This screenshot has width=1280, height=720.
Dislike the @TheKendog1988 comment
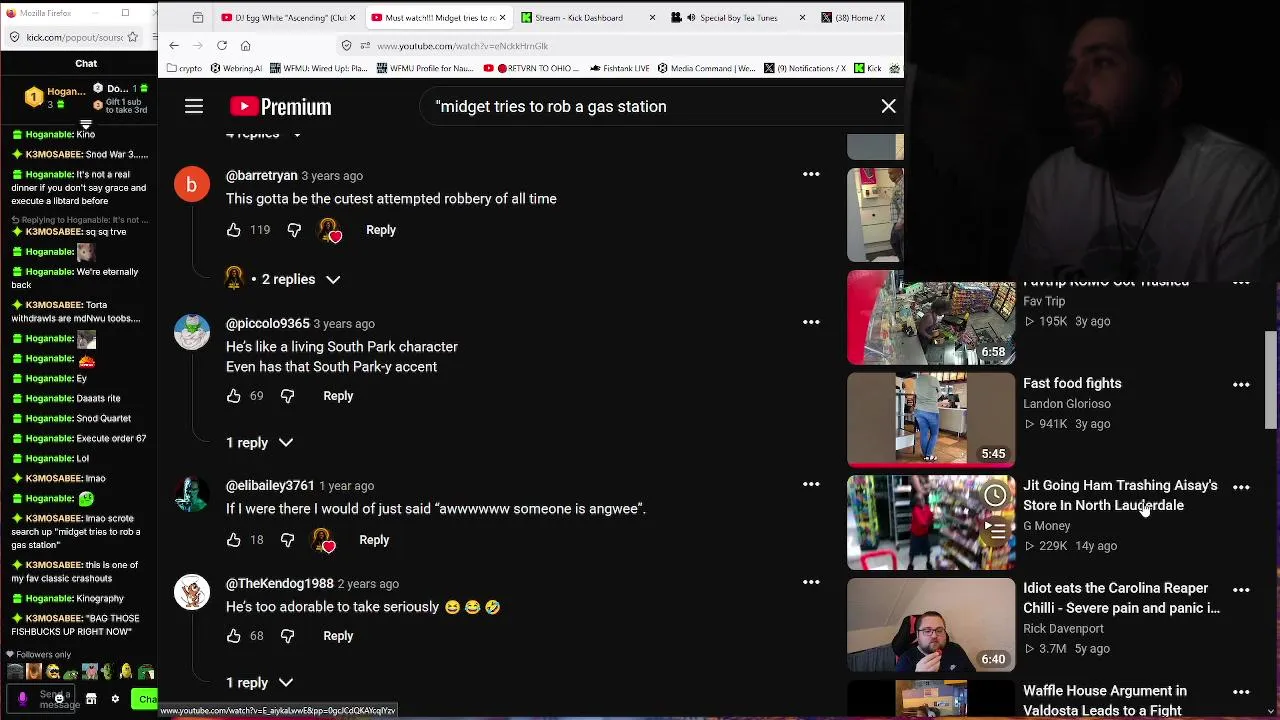click(287, 636)
